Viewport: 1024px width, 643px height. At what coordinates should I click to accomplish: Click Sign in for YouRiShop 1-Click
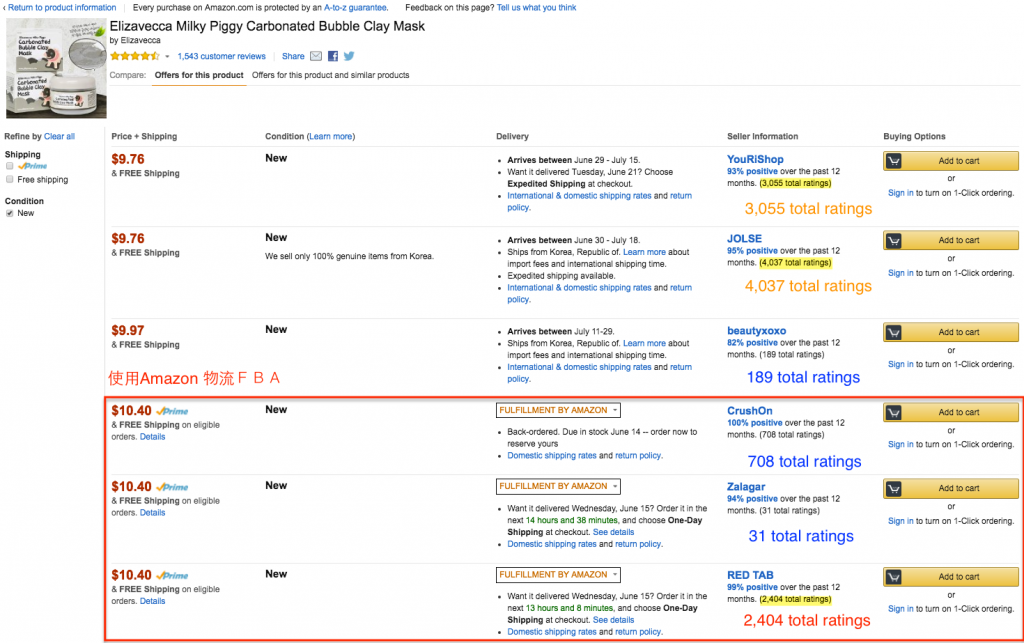[x=901, y=193]
